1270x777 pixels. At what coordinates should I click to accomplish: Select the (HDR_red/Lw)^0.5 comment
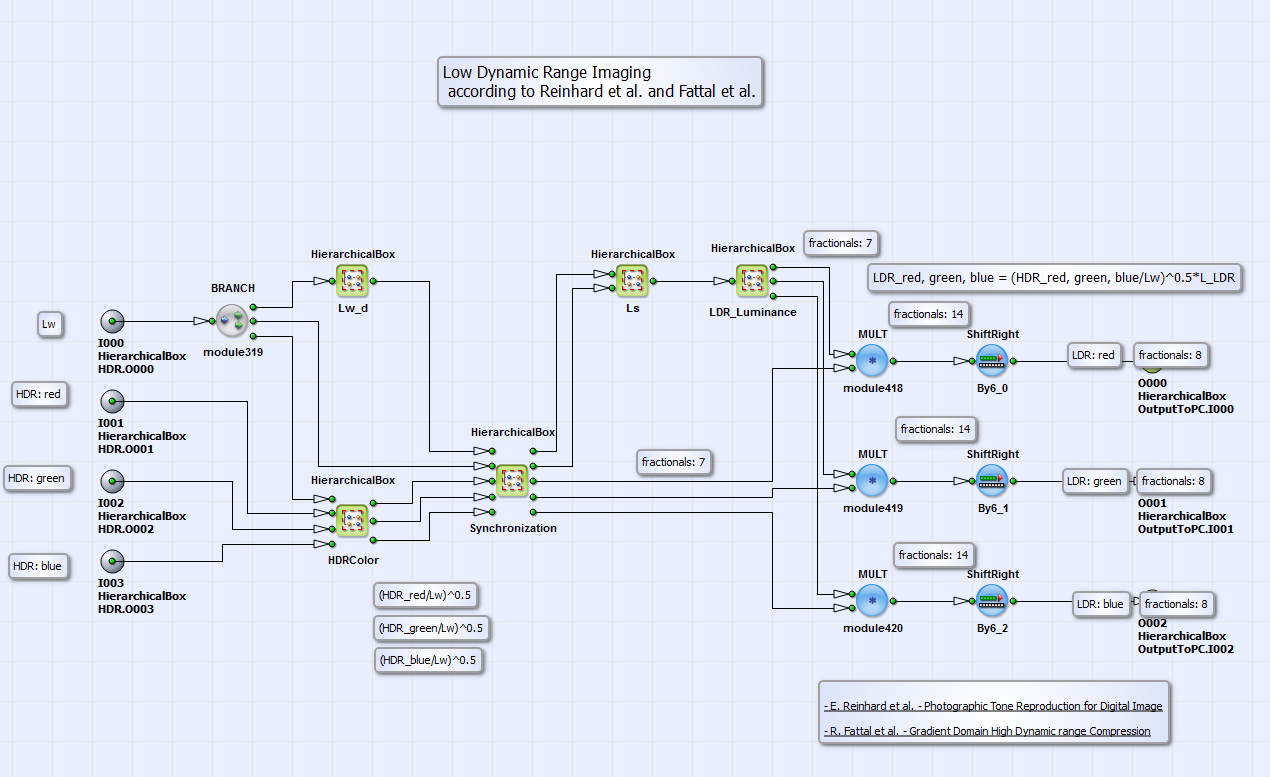(x=424, y=595)
